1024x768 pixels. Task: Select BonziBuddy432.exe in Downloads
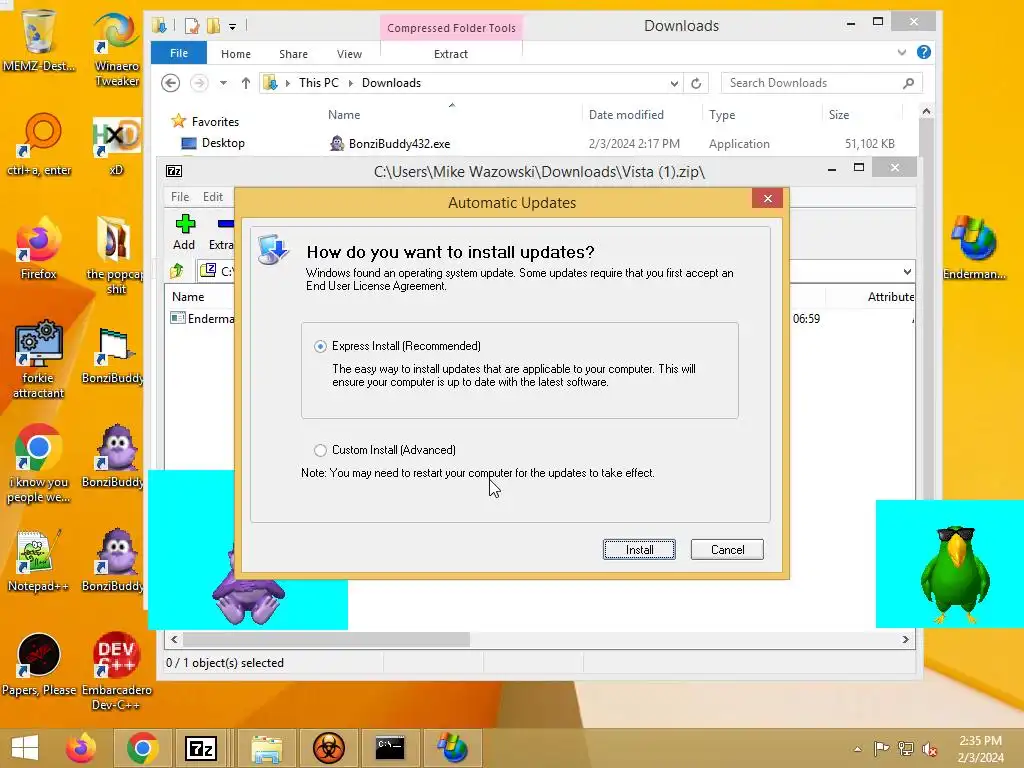coord(399,144)
